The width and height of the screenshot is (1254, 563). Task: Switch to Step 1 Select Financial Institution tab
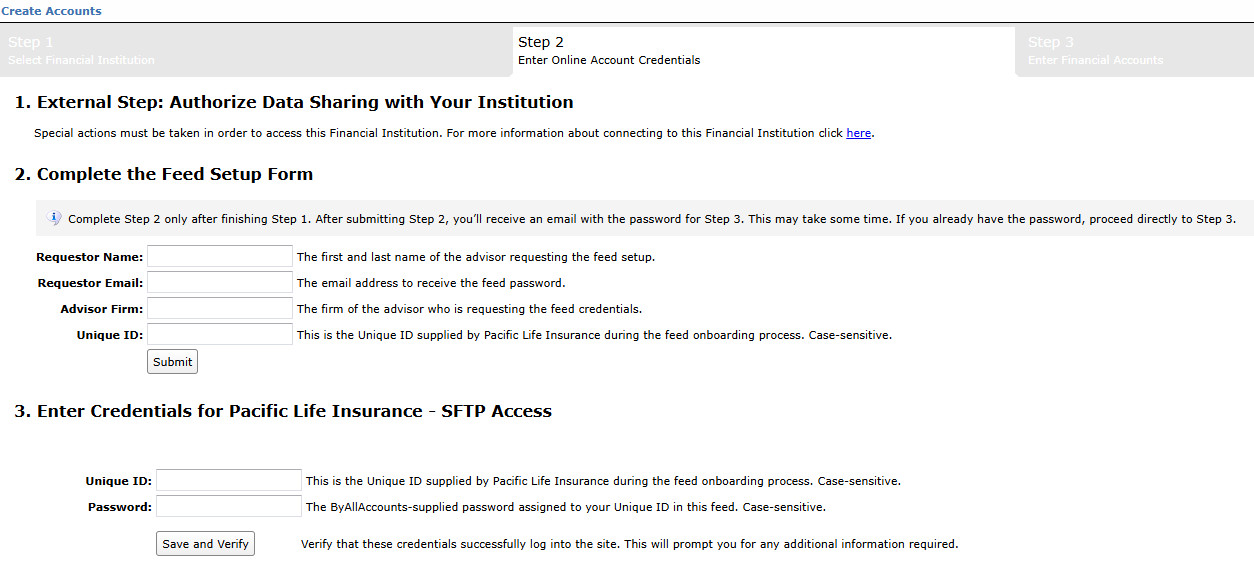(x=254, y=51)
